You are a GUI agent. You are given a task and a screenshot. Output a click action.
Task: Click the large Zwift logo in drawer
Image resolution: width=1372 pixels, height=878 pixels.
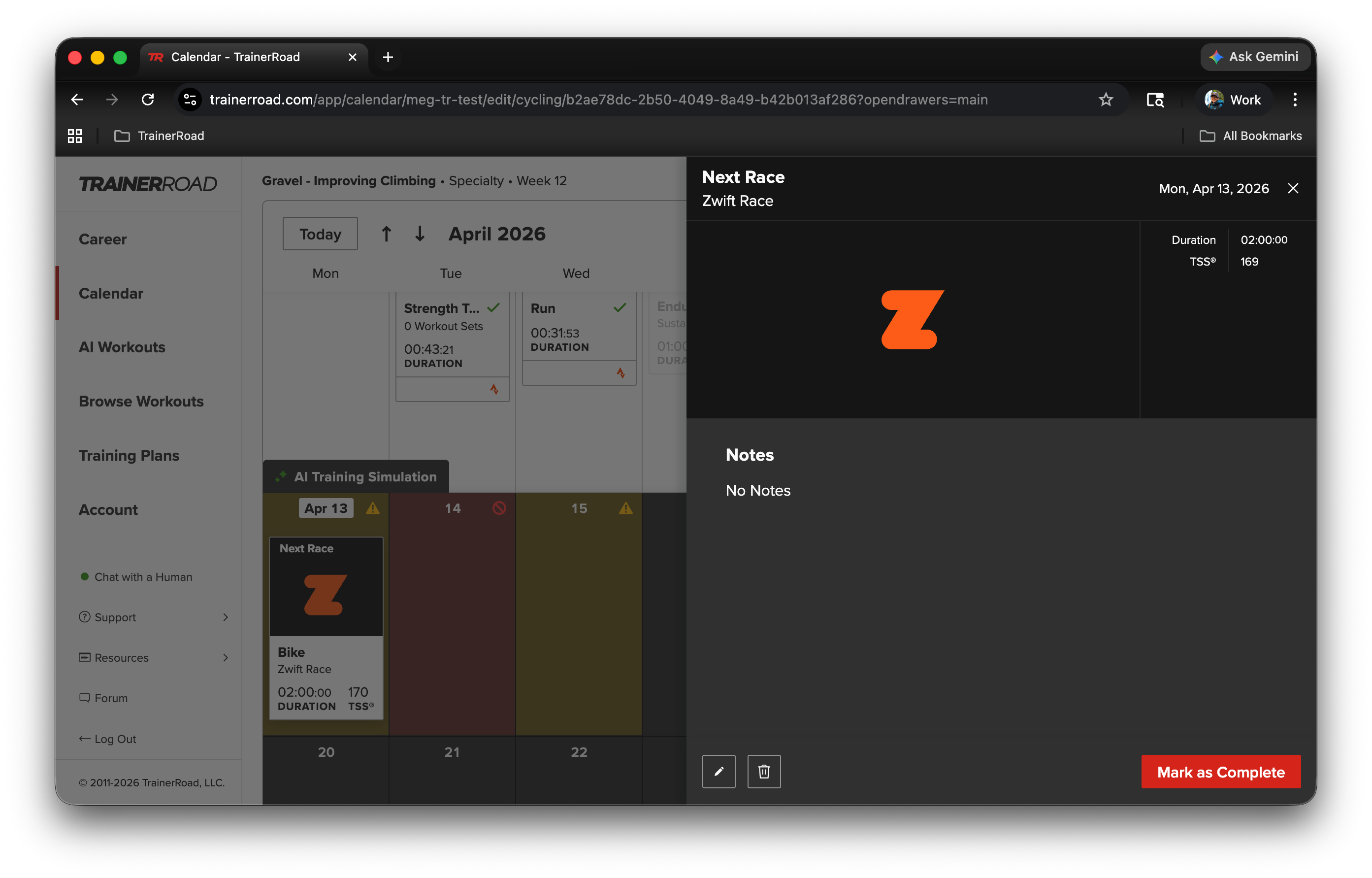(x=912, y=319)
